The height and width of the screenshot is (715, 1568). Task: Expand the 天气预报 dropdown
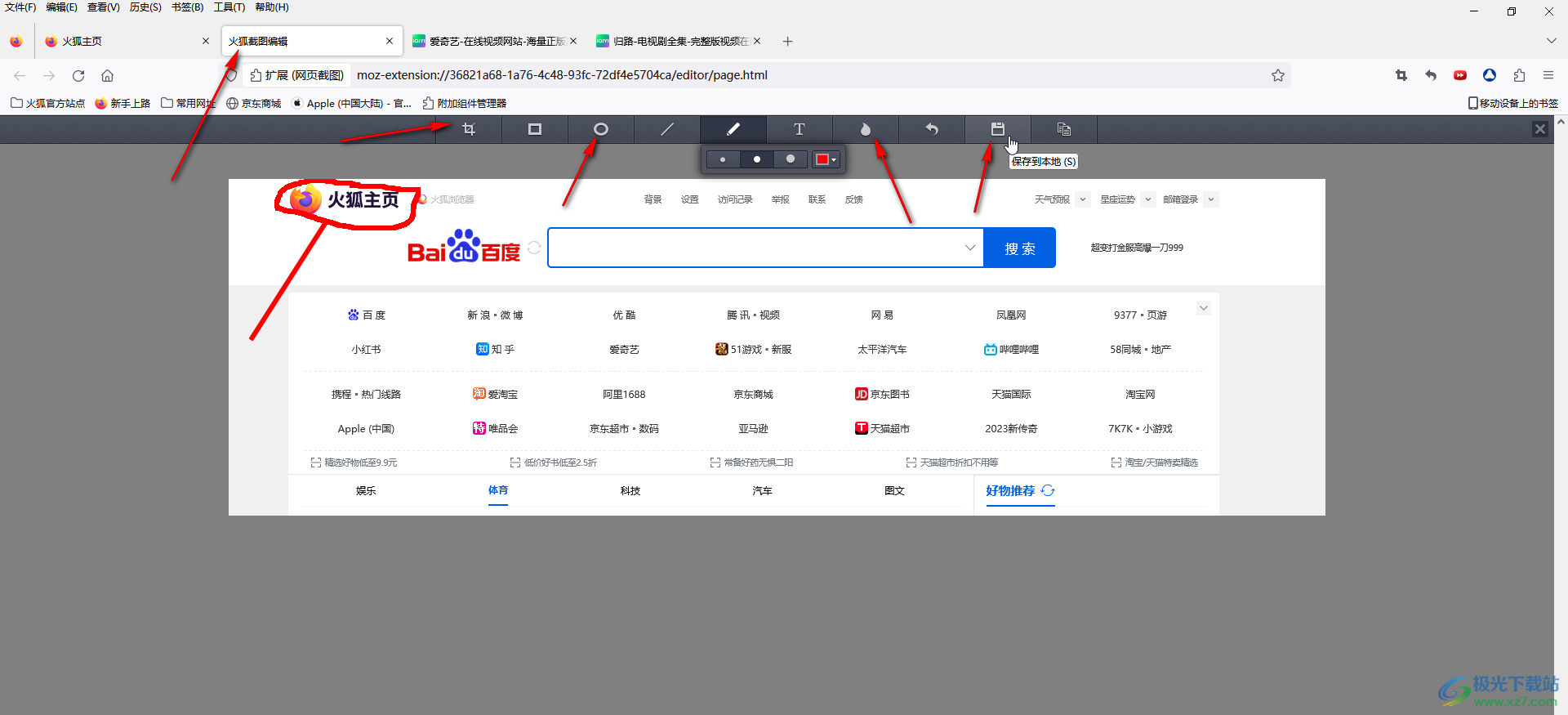pyautogui.click(x=1082, y=199)
